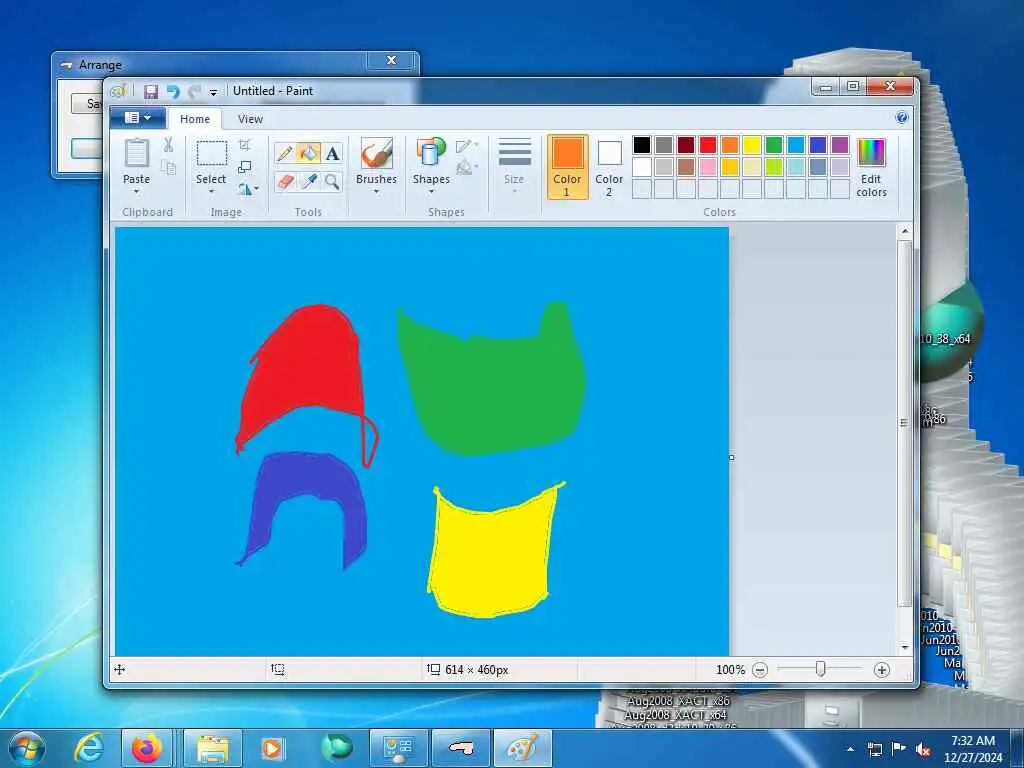The image size is (1024, 768).
Task: Switch to the Home ribbon tab
Action: (x=195, y=119)
